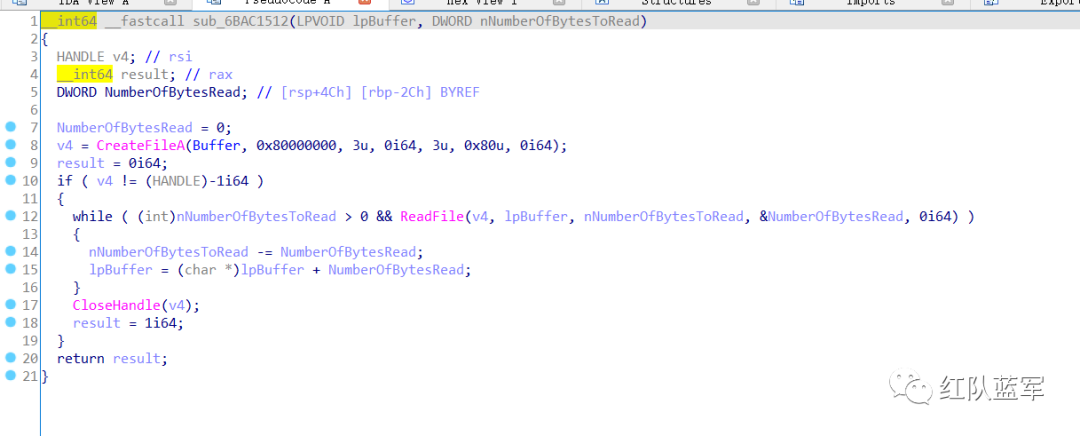Toggle breakpoint dot on line 7
The width and height of the screenshot is (1080, 436).
pos(10,127)
